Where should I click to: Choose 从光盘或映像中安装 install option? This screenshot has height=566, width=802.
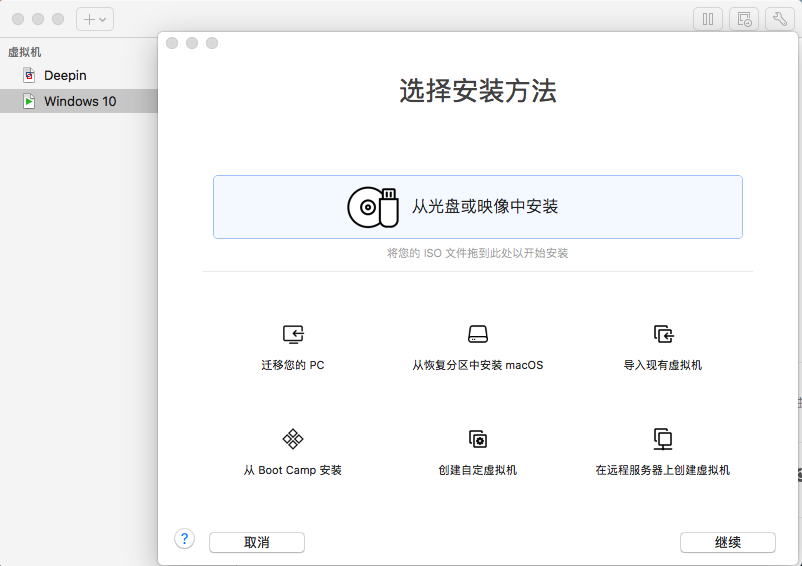(477, 207)
